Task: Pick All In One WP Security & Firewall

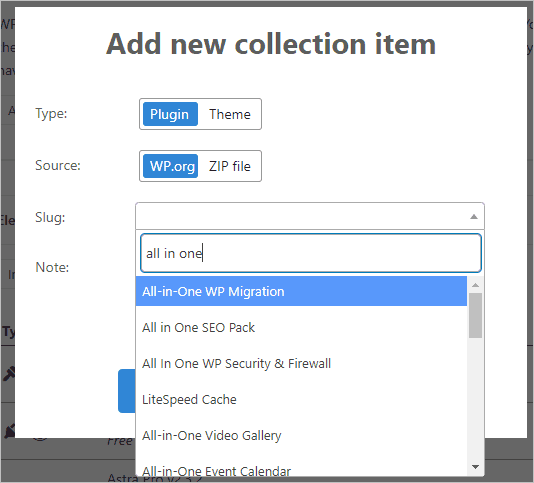Action: (301, 363)
